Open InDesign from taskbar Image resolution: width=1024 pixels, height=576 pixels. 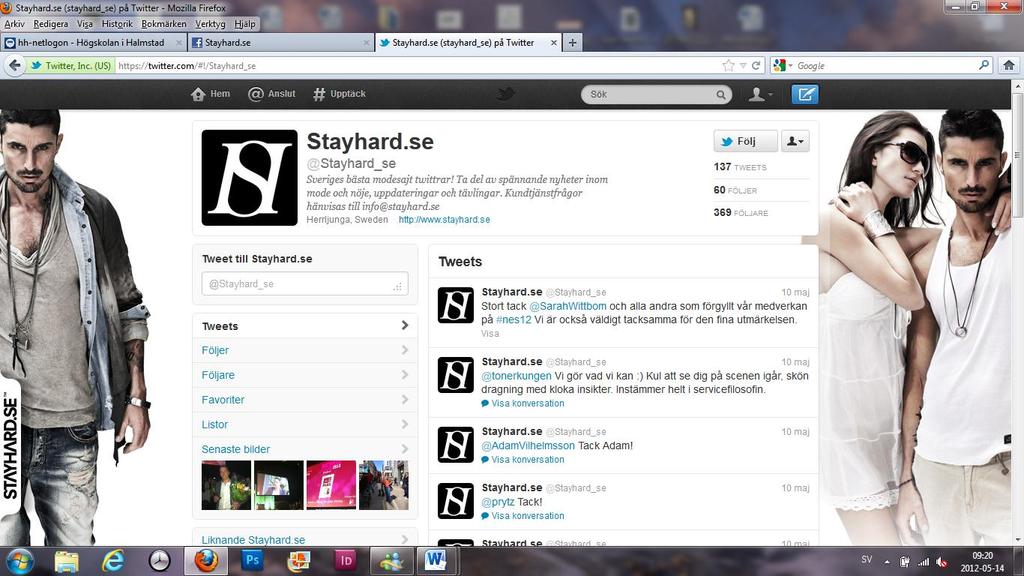click(x=345, y=560)
